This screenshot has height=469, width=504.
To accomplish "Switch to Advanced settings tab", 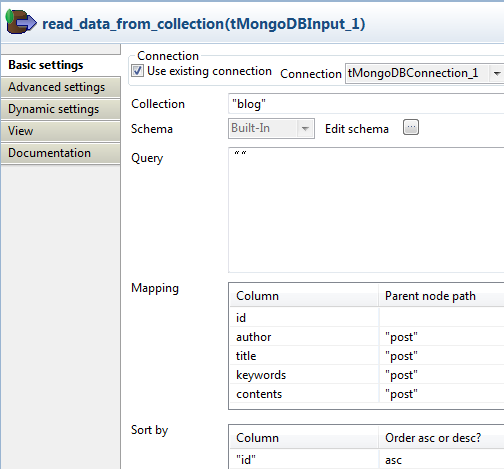I will pos(60,87).
